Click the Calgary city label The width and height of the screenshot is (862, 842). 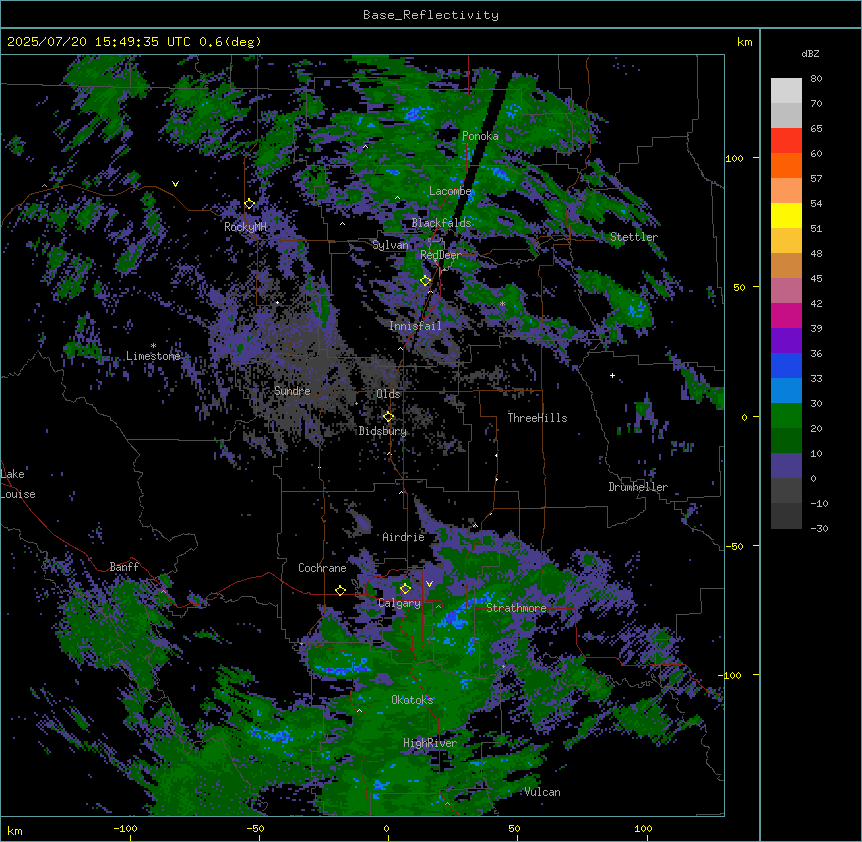click(399, 603)
